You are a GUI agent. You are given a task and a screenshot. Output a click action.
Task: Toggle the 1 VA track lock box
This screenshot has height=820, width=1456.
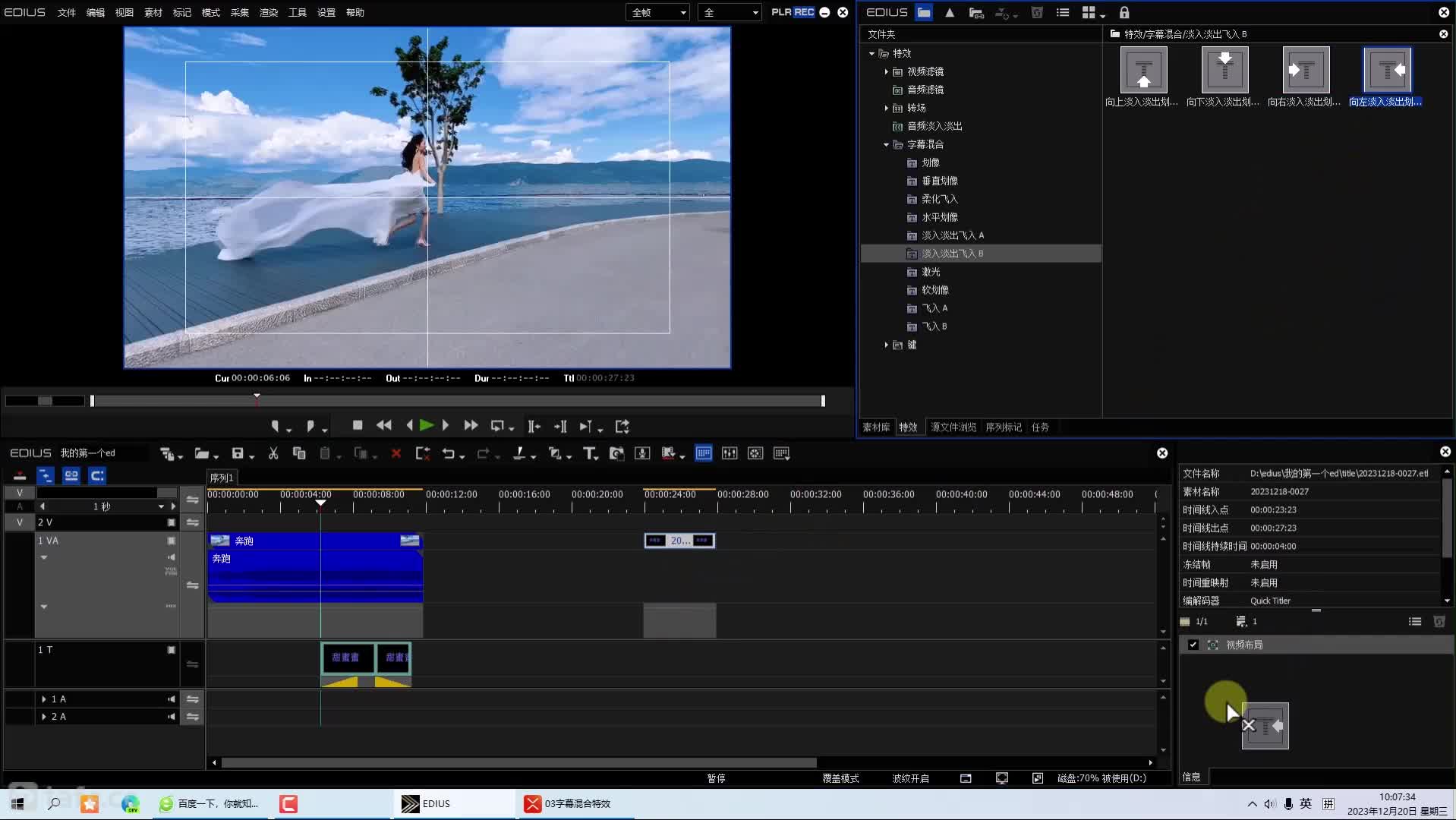click(x=172, y=541)
